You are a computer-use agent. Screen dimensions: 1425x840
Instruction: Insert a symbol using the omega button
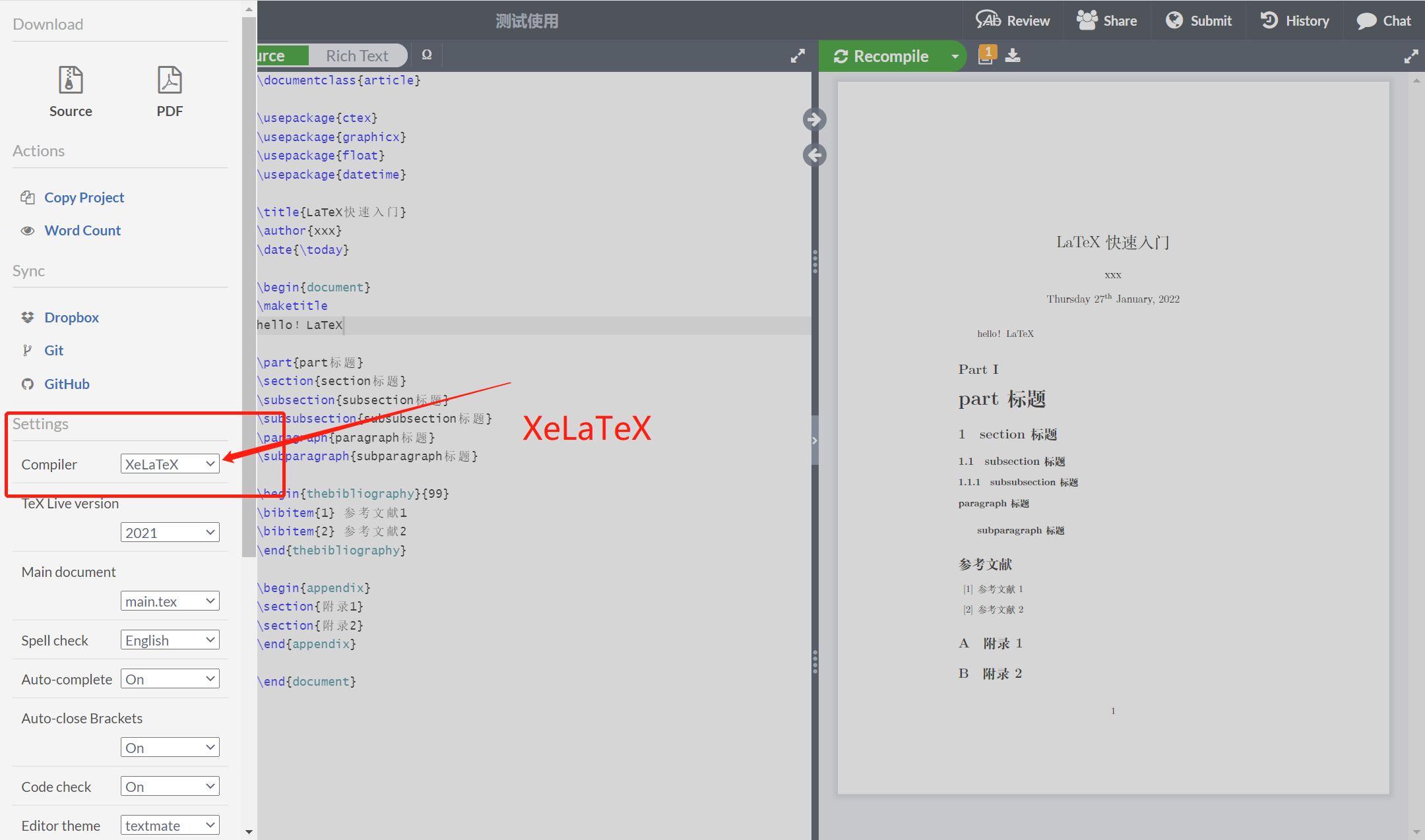click(x=426, y=55)
